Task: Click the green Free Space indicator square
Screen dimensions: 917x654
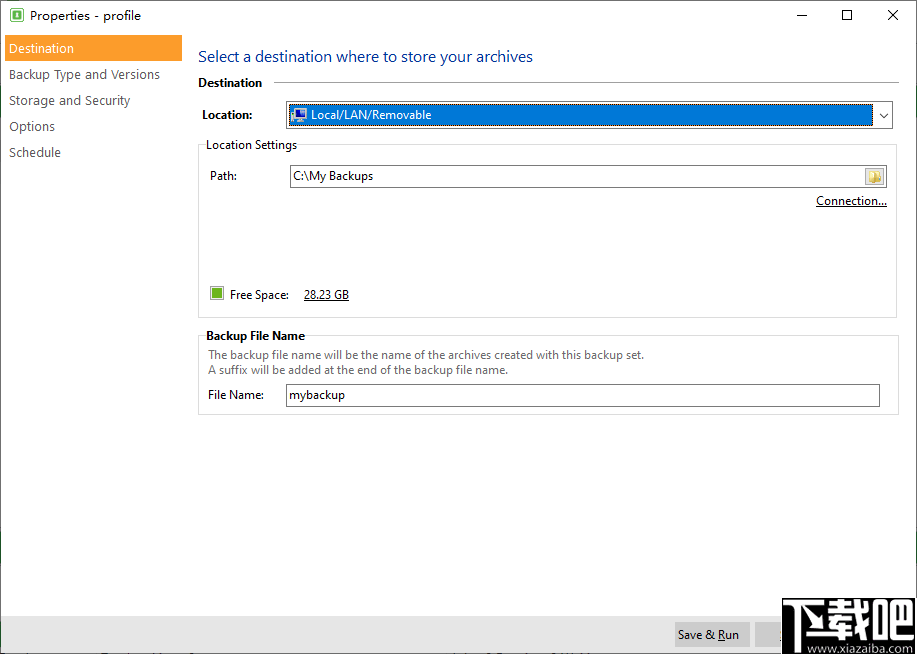Action: coord(217,293)
